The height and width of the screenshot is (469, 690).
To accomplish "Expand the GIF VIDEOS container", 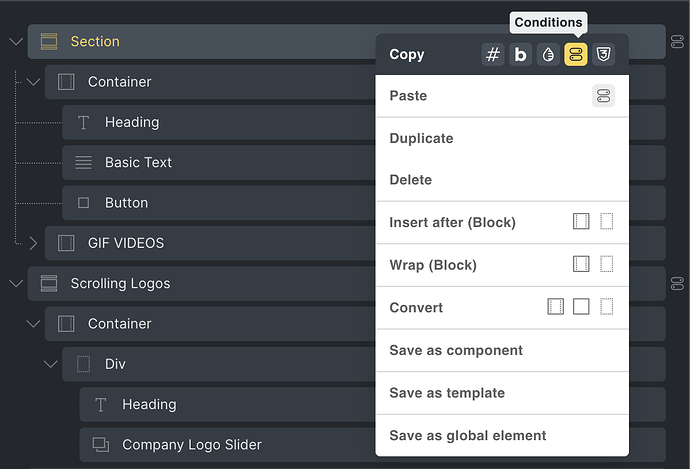I will coord(32,243).
